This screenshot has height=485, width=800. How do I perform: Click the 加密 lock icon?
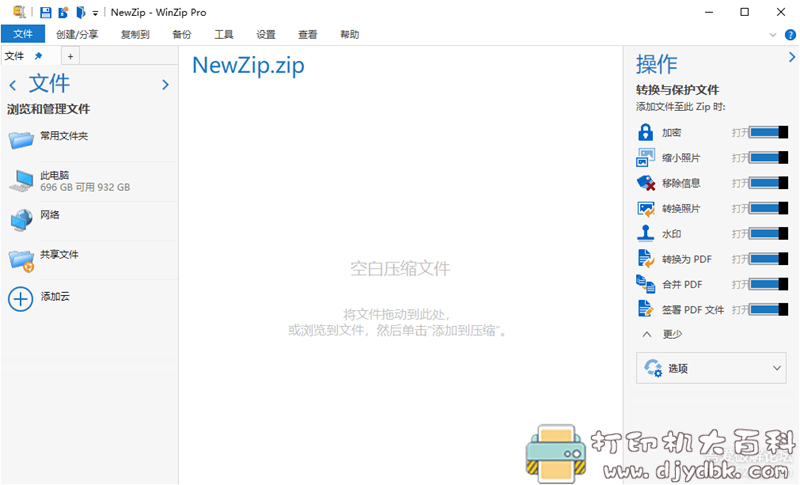[645, 132]
